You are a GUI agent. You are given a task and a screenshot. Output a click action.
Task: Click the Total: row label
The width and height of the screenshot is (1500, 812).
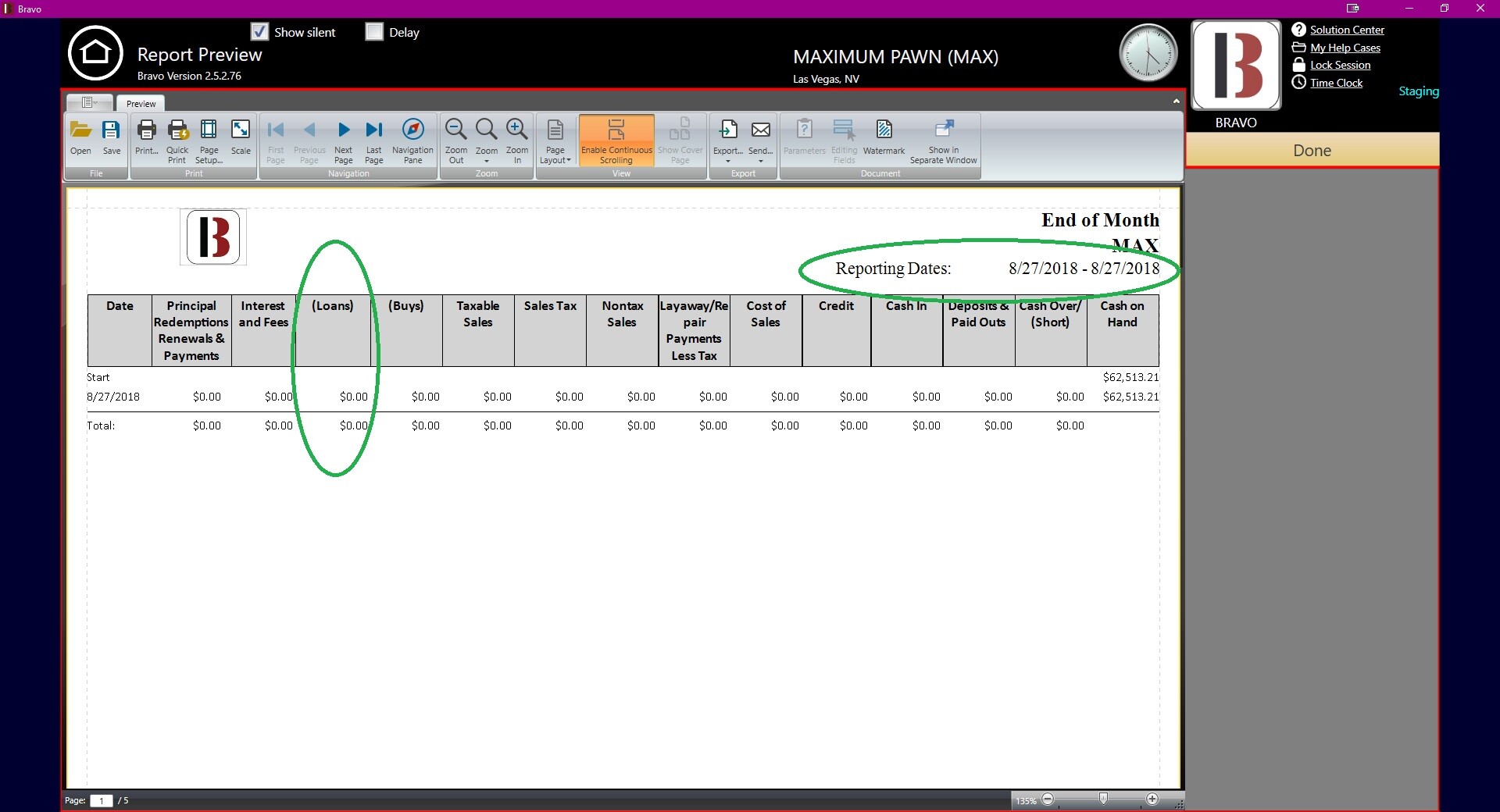101,426
